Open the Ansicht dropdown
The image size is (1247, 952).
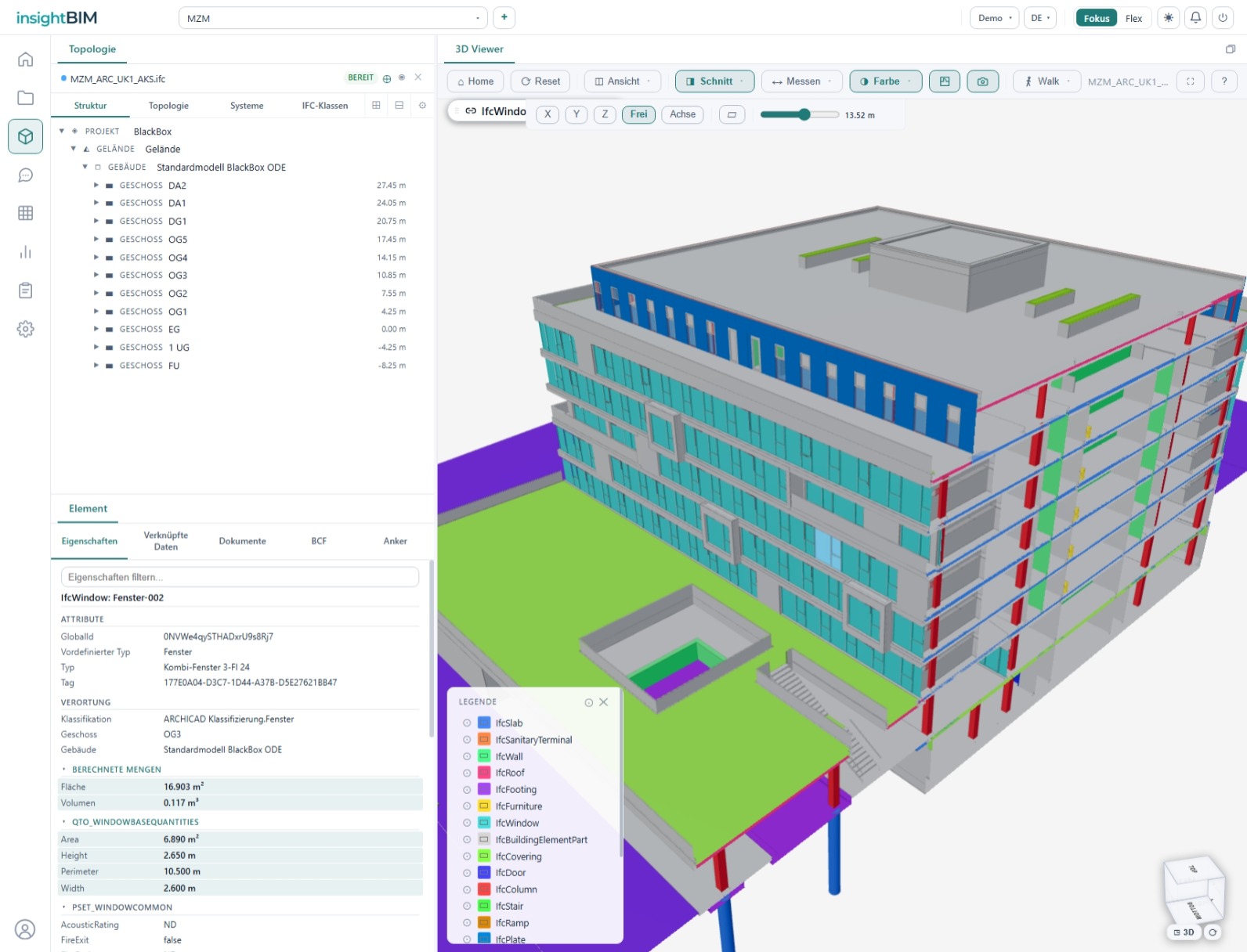pos(622,81)
